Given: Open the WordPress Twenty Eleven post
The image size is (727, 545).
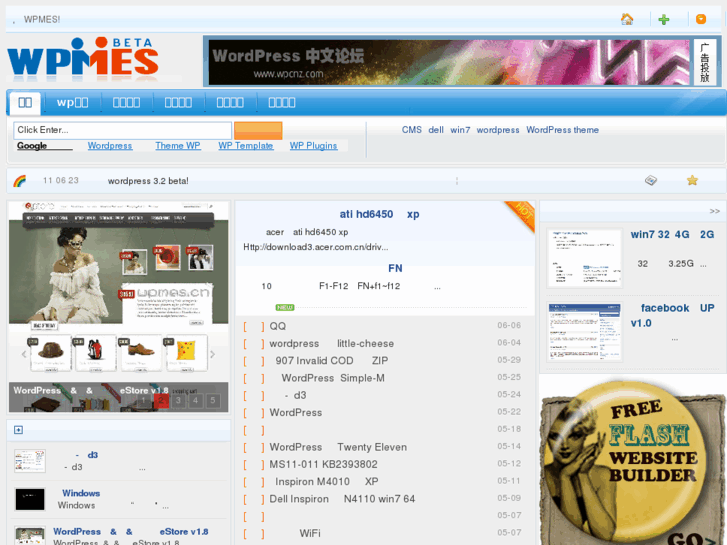Looking at the screenshot, I should pyautogui.click(x=338, y=447).
